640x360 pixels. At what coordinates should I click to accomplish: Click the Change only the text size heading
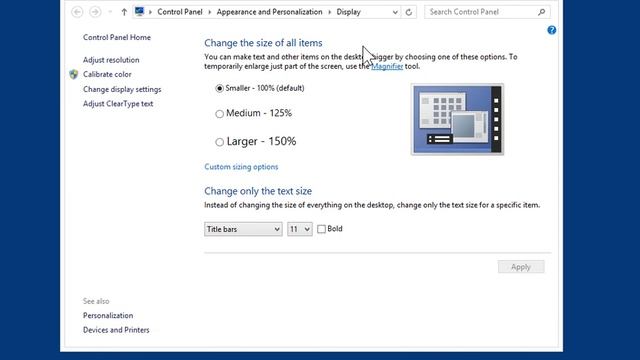258,191
